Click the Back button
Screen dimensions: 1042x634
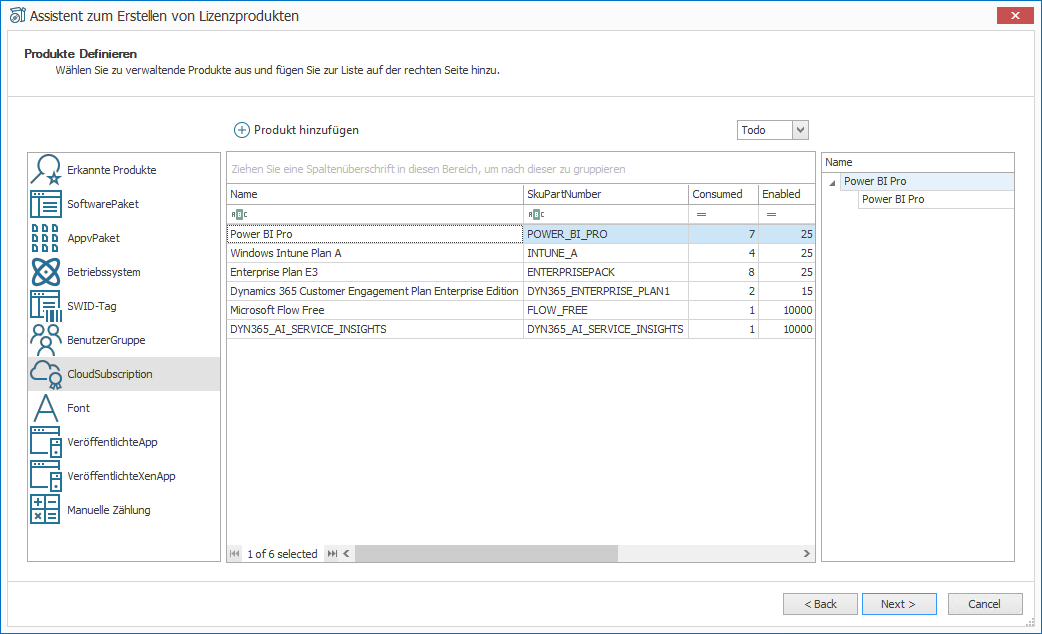click(820, 604)
